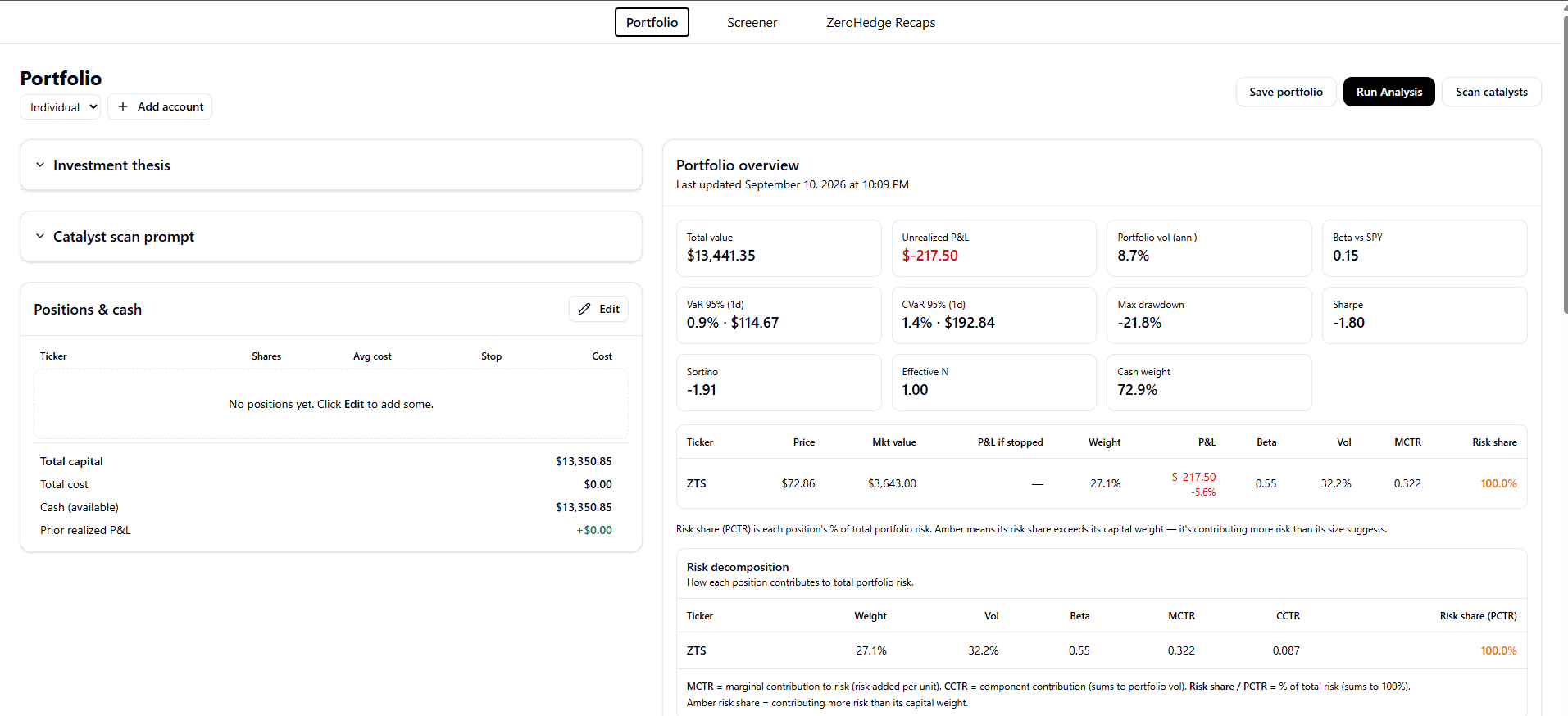
Task: Click the Save portfolio button
Action: tap(1286, 92)
